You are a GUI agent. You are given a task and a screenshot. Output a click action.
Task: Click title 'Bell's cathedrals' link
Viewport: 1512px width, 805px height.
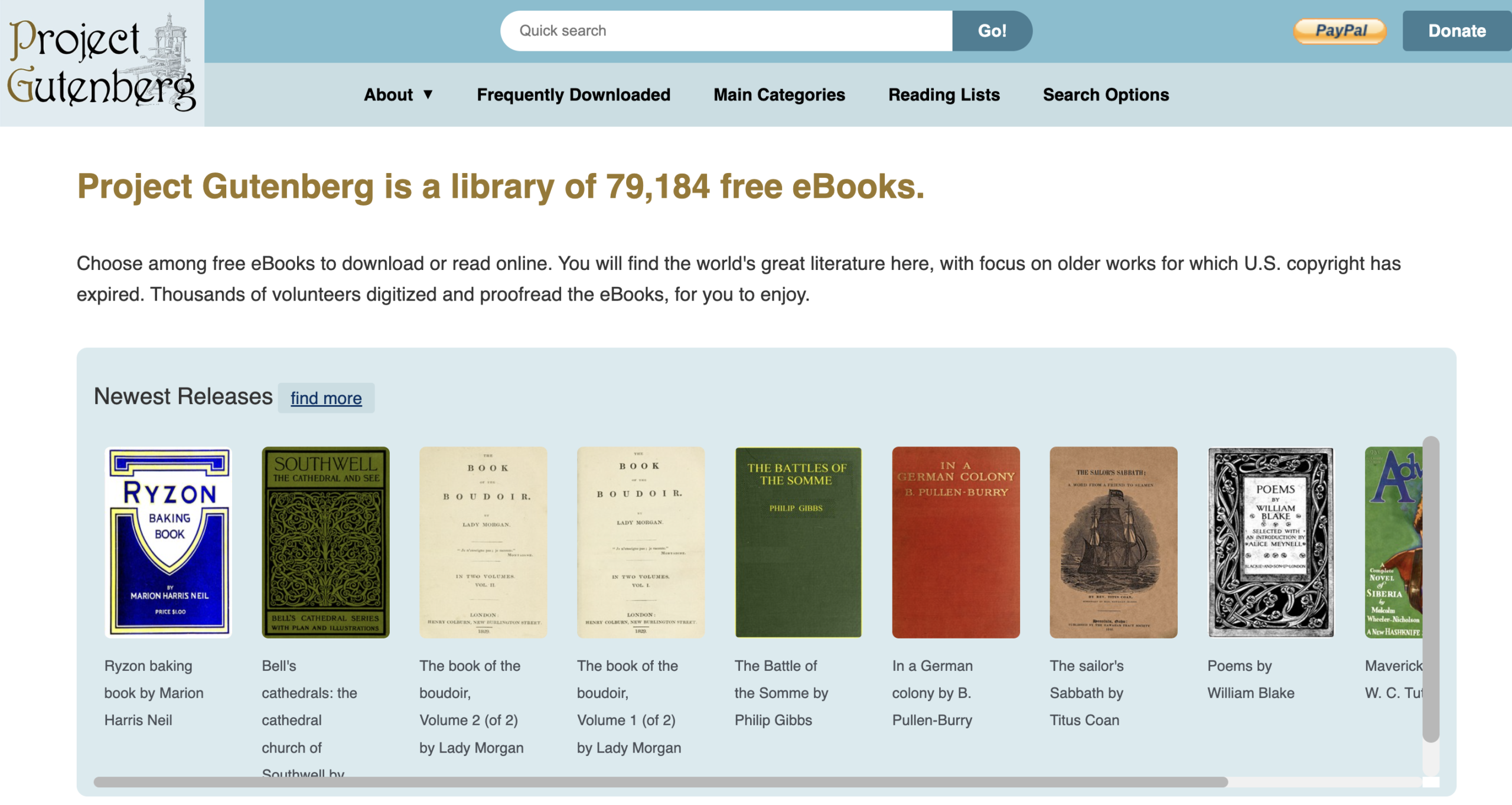pos(309,718)
